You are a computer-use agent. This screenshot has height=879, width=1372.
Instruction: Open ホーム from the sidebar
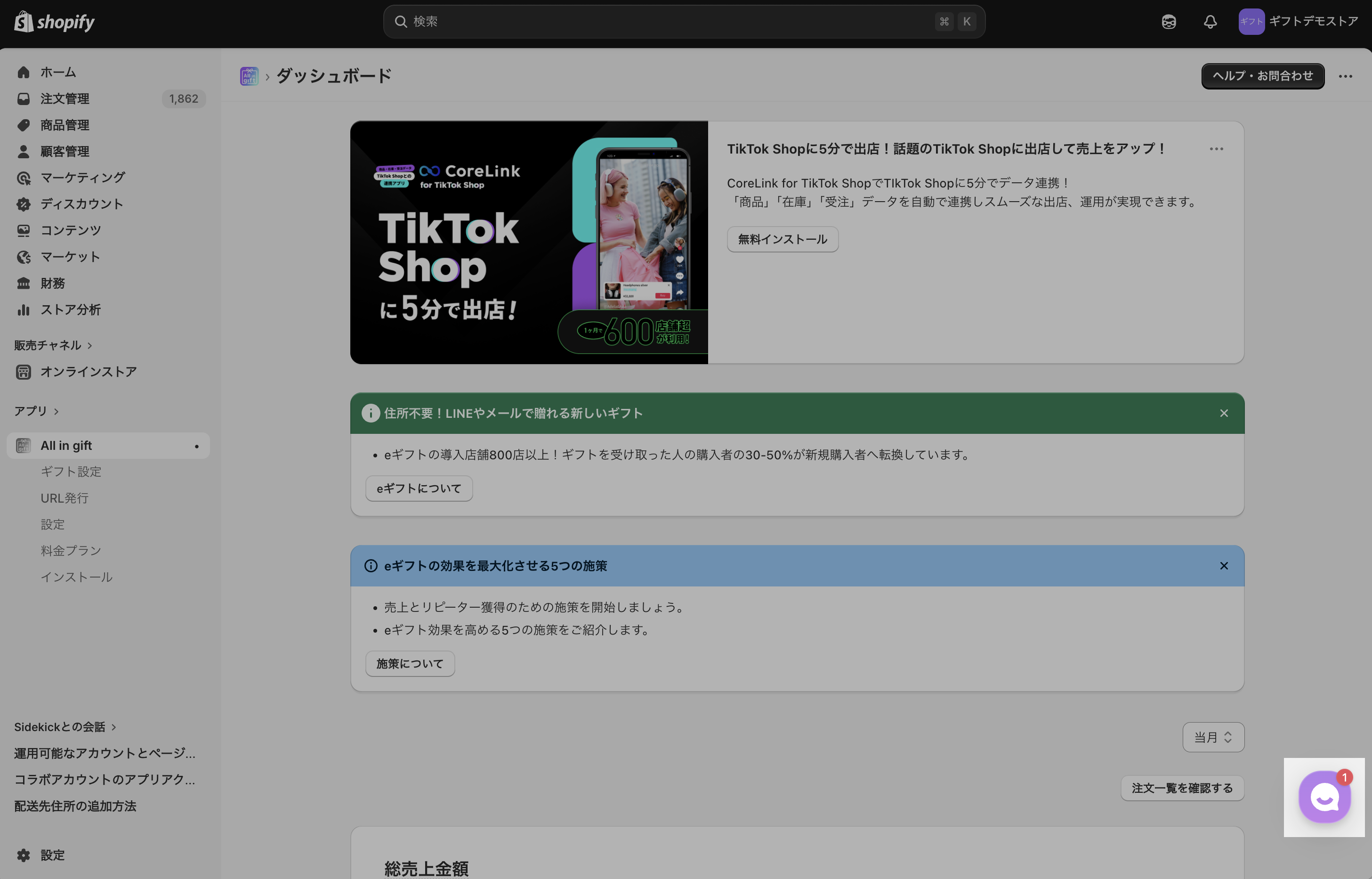click(57, 72)
